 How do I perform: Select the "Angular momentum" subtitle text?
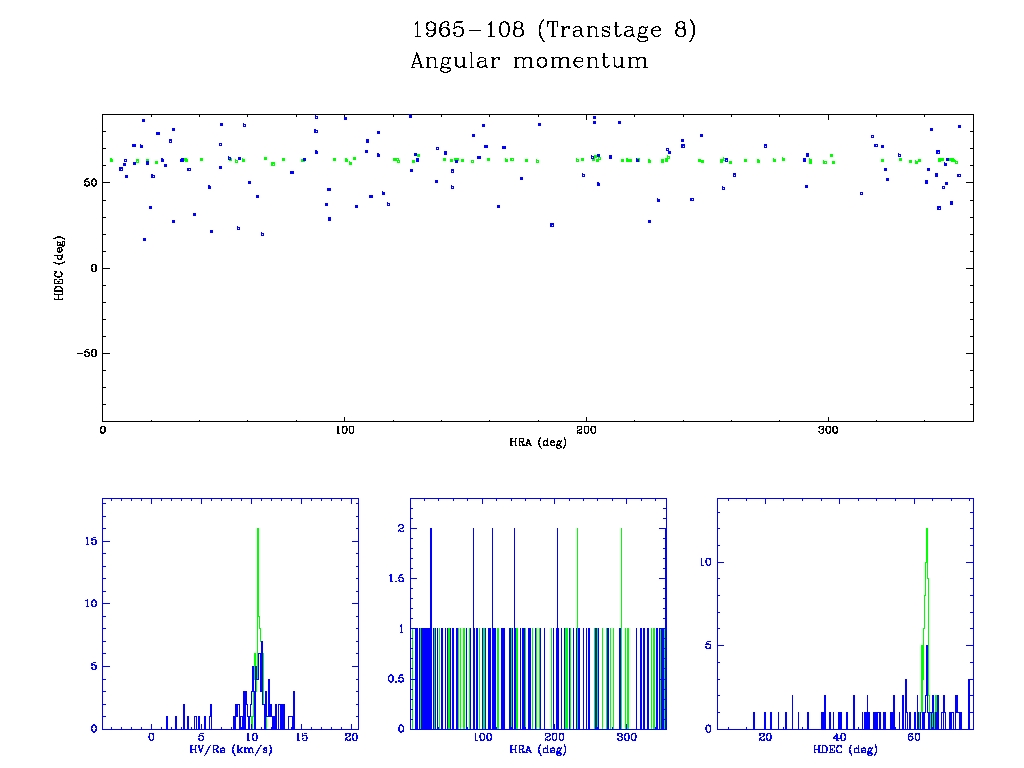pos(529,61)
